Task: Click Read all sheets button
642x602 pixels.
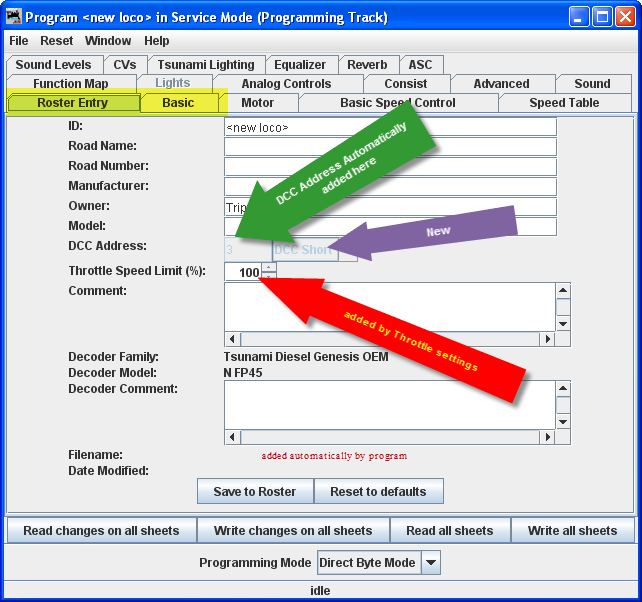Action: 450,531
